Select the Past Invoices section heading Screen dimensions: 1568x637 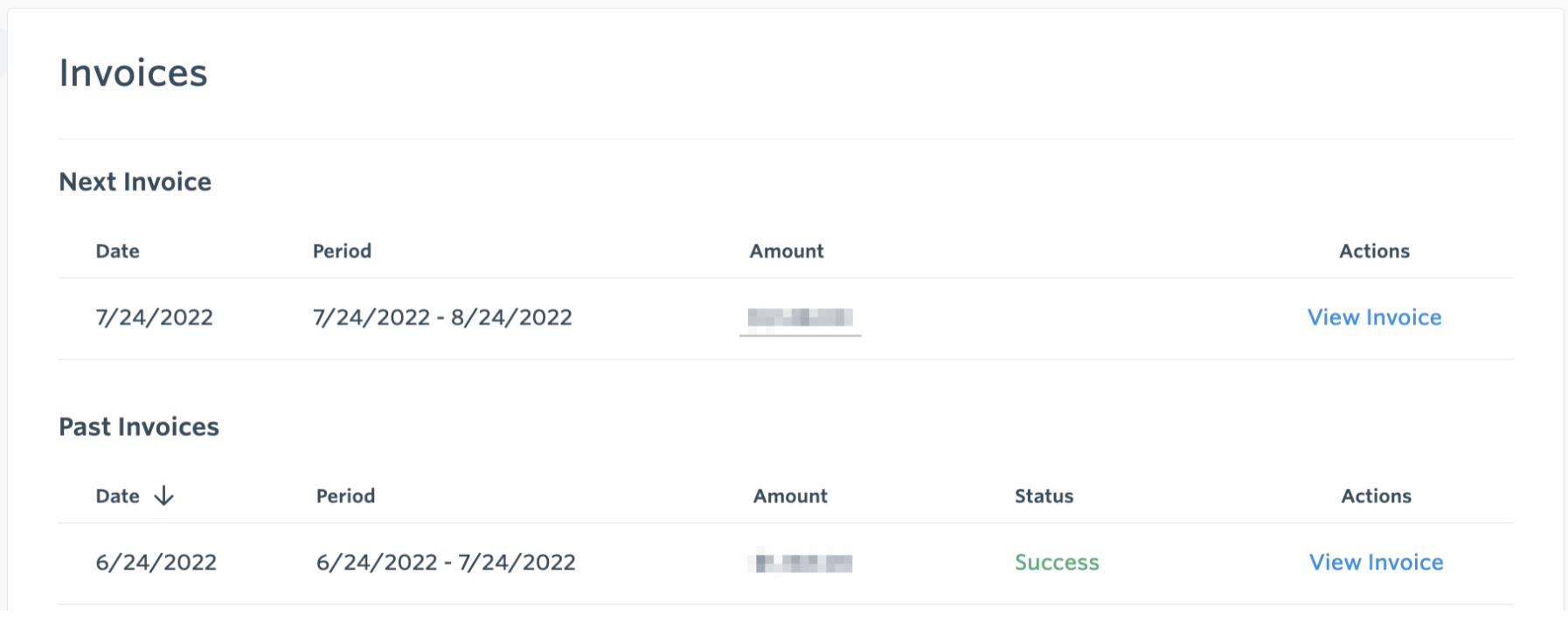pyautogui.click(x=138, y=426)
